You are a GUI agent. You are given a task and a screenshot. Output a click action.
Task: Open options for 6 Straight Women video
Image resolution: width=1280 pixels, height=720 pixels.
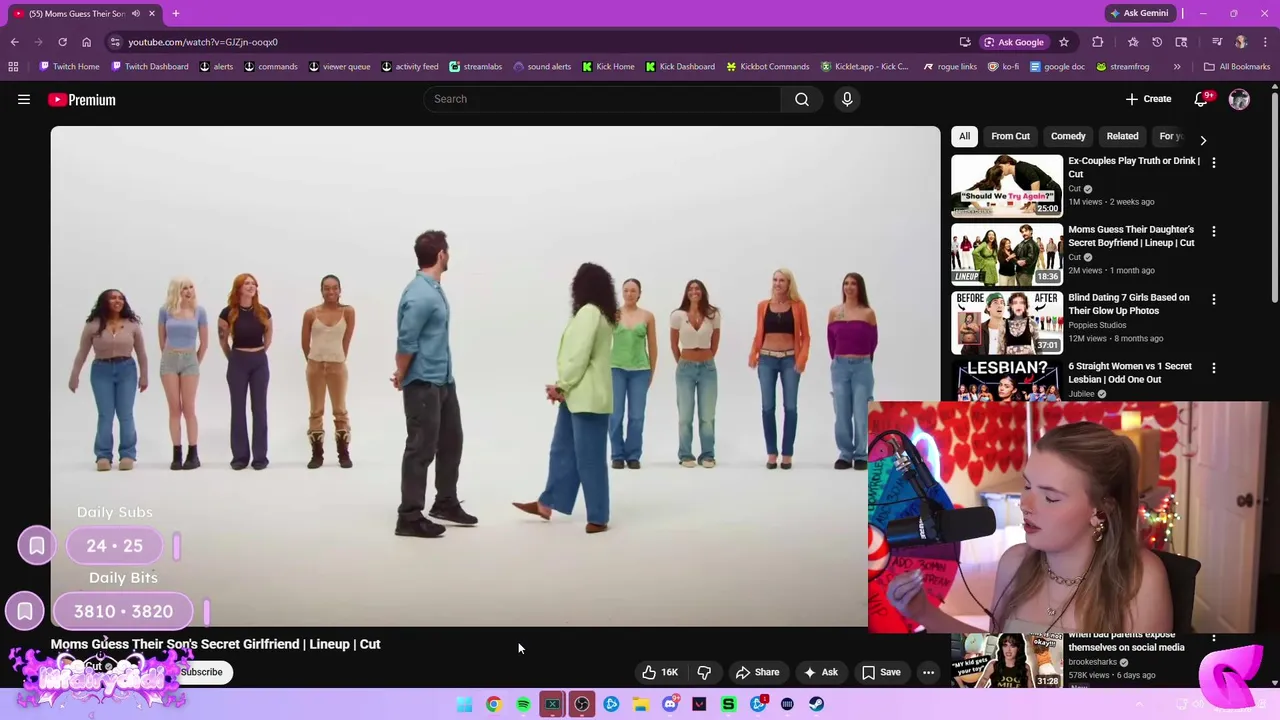[x=1214, y=367]
